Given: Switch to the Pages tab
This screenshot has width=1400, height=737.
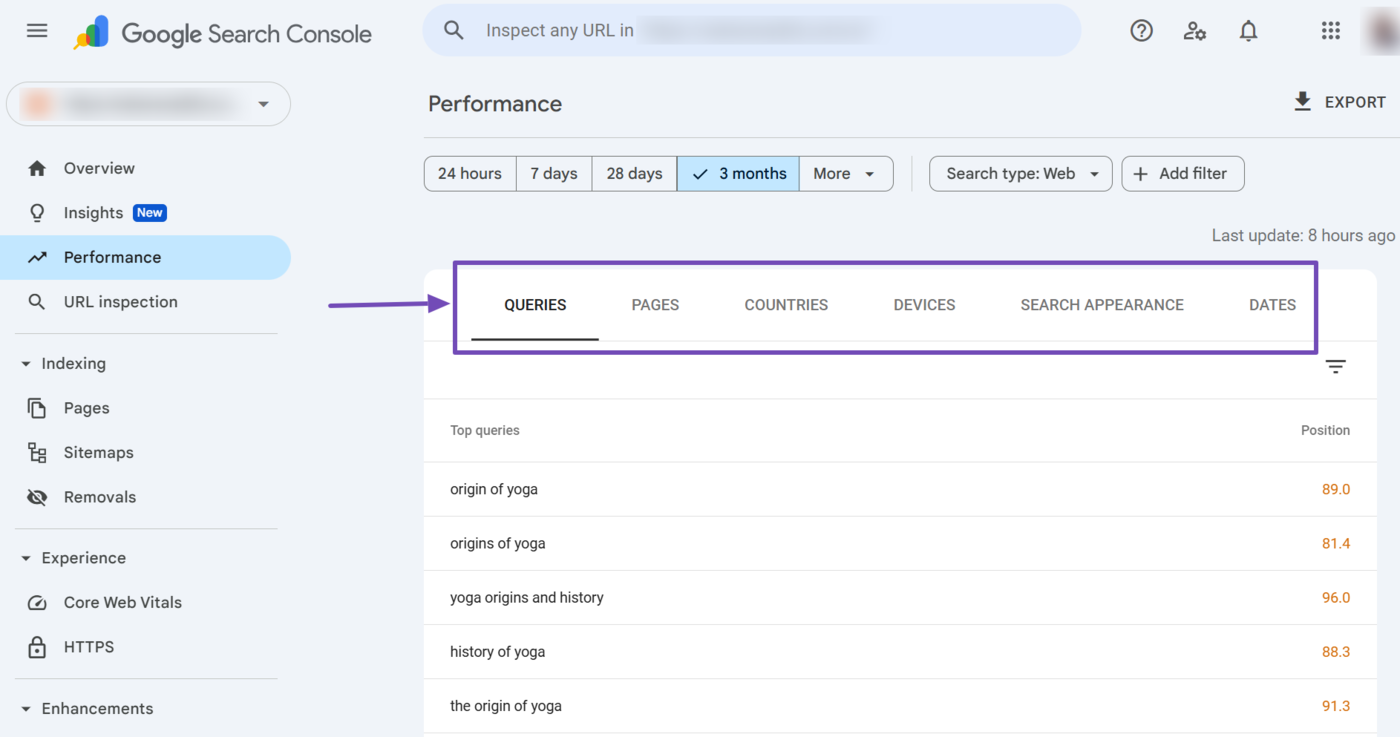Looking at the screenshot, I should (x=655, y=305).
